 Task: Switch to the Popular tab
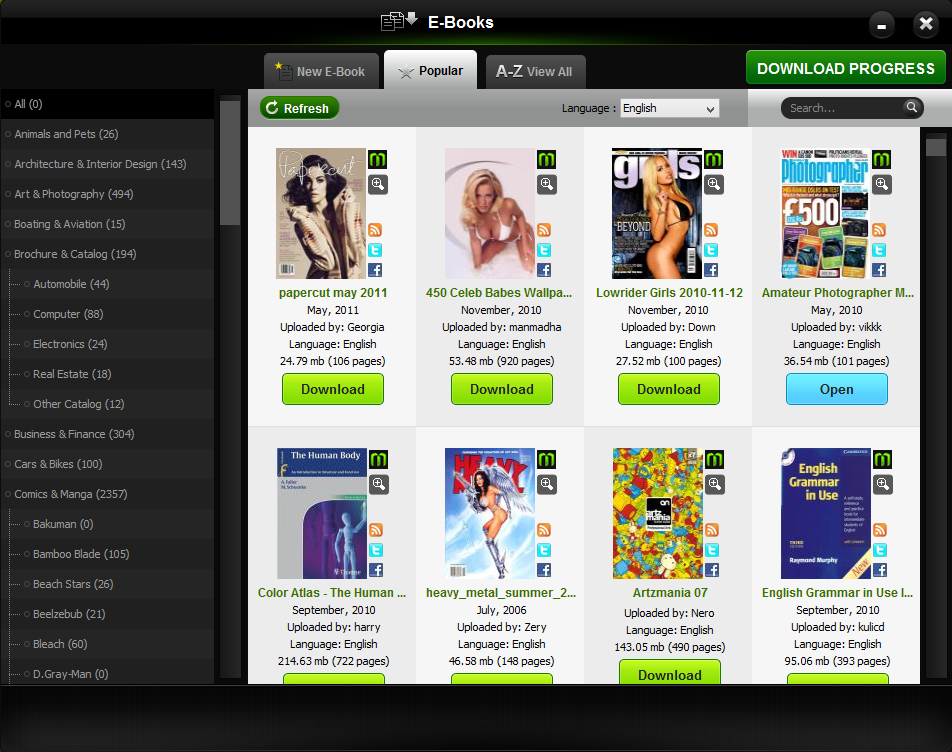430,70
